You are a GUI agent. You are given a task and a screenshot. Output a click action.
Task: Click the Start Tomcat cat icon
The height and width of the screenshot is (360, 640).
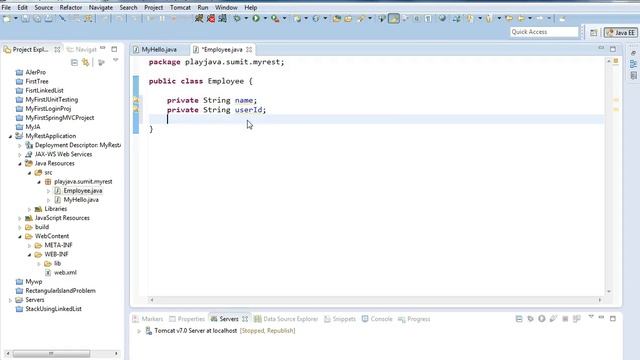tap(199, 18)
